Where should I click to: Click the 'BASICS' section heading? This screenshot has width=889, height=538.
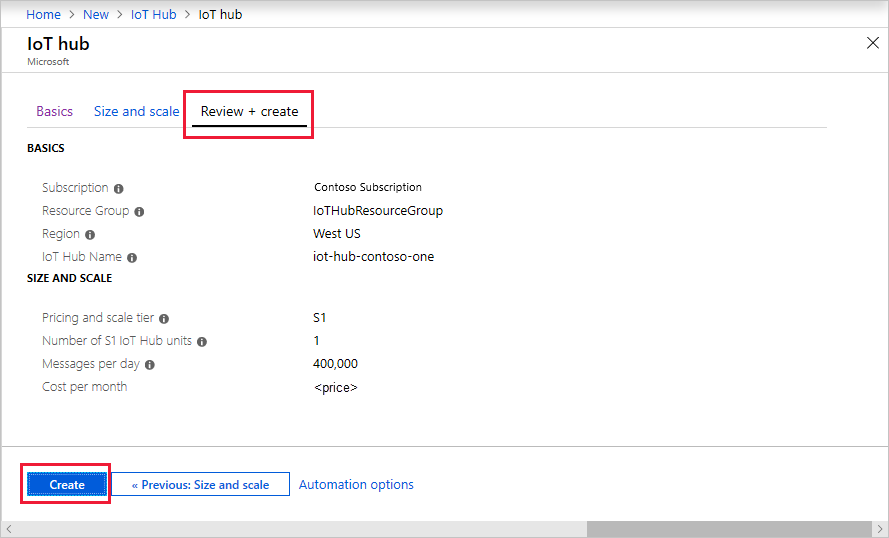[46, 149]
